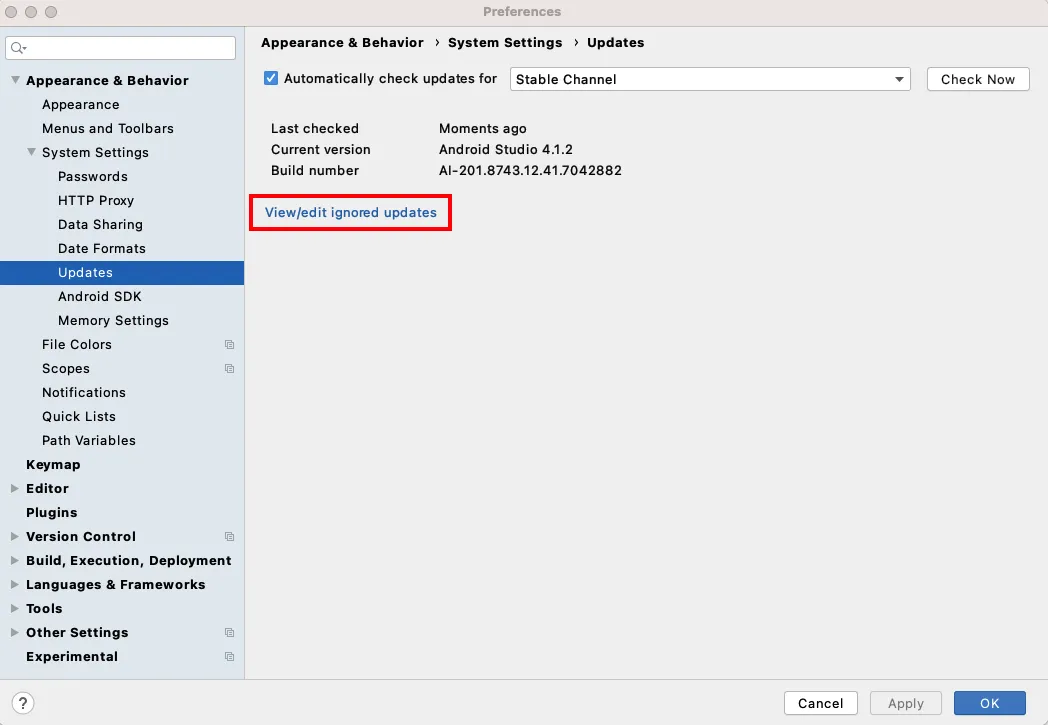Select the Updates tree item

click(x=122, y=273)
